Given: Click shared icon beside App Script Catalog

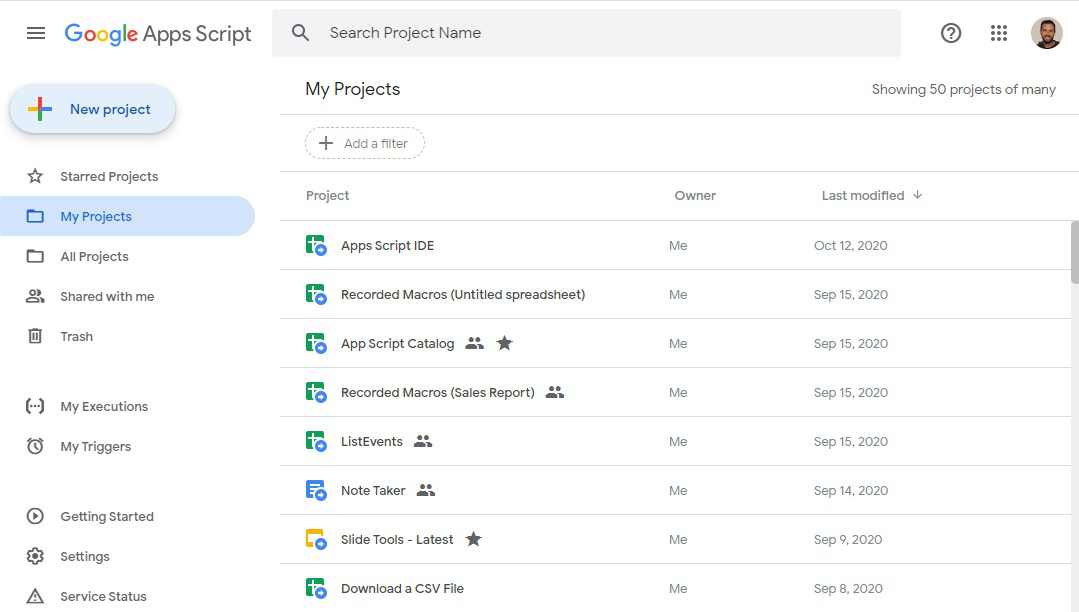Looking at the screenshot, I should coord(474,343).
